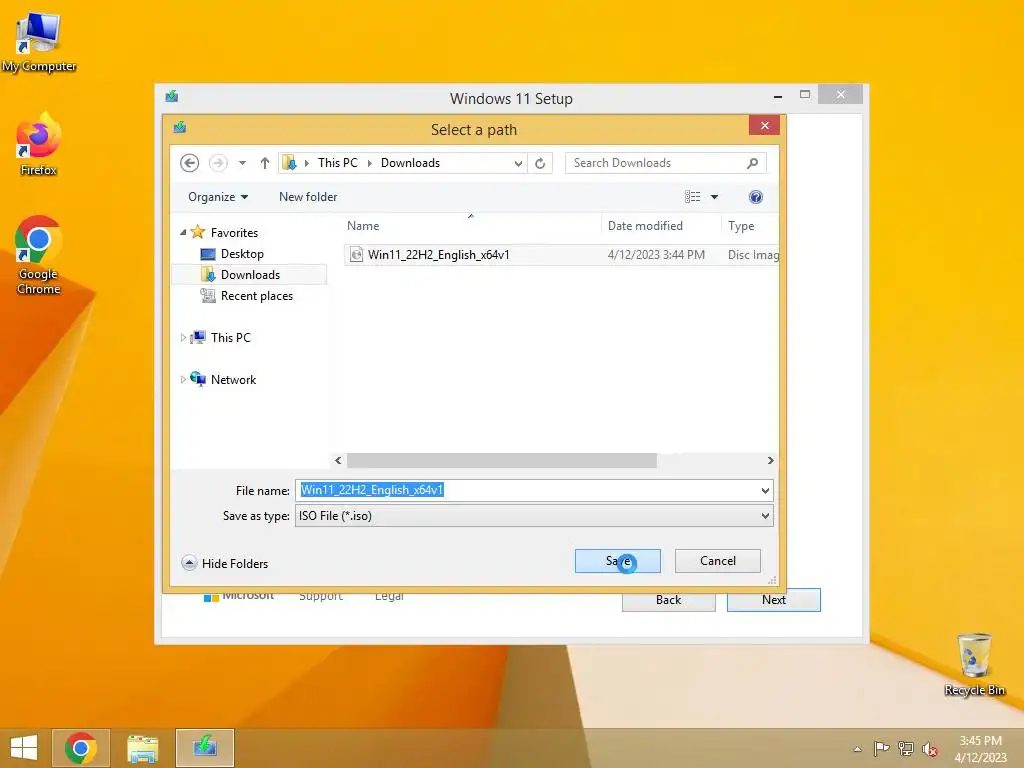
Task: Click the search magnifier icon
Action: click(752, 163)
